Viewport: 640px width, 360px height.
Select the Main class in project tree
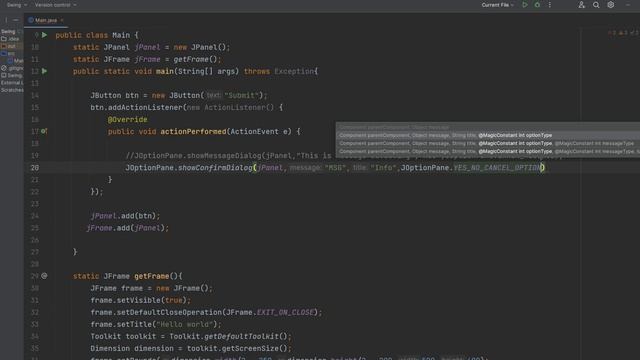tap(16, 61)
